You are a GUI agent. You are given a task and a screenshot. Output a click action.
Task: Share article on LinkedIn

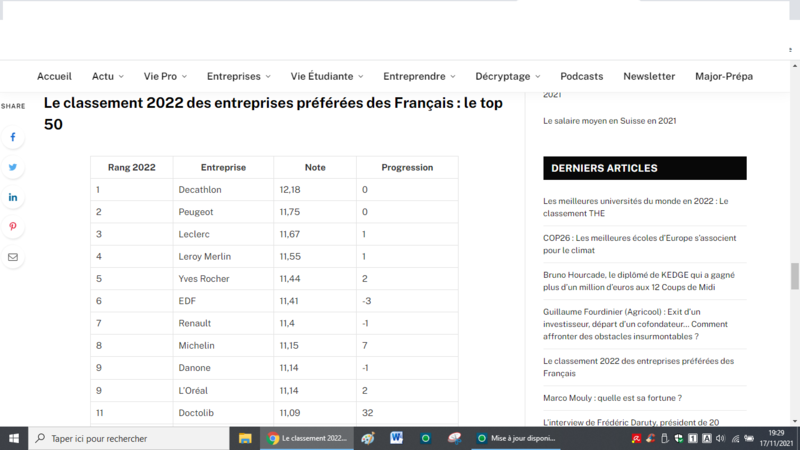pyautogui.click(x=13, y=197)
